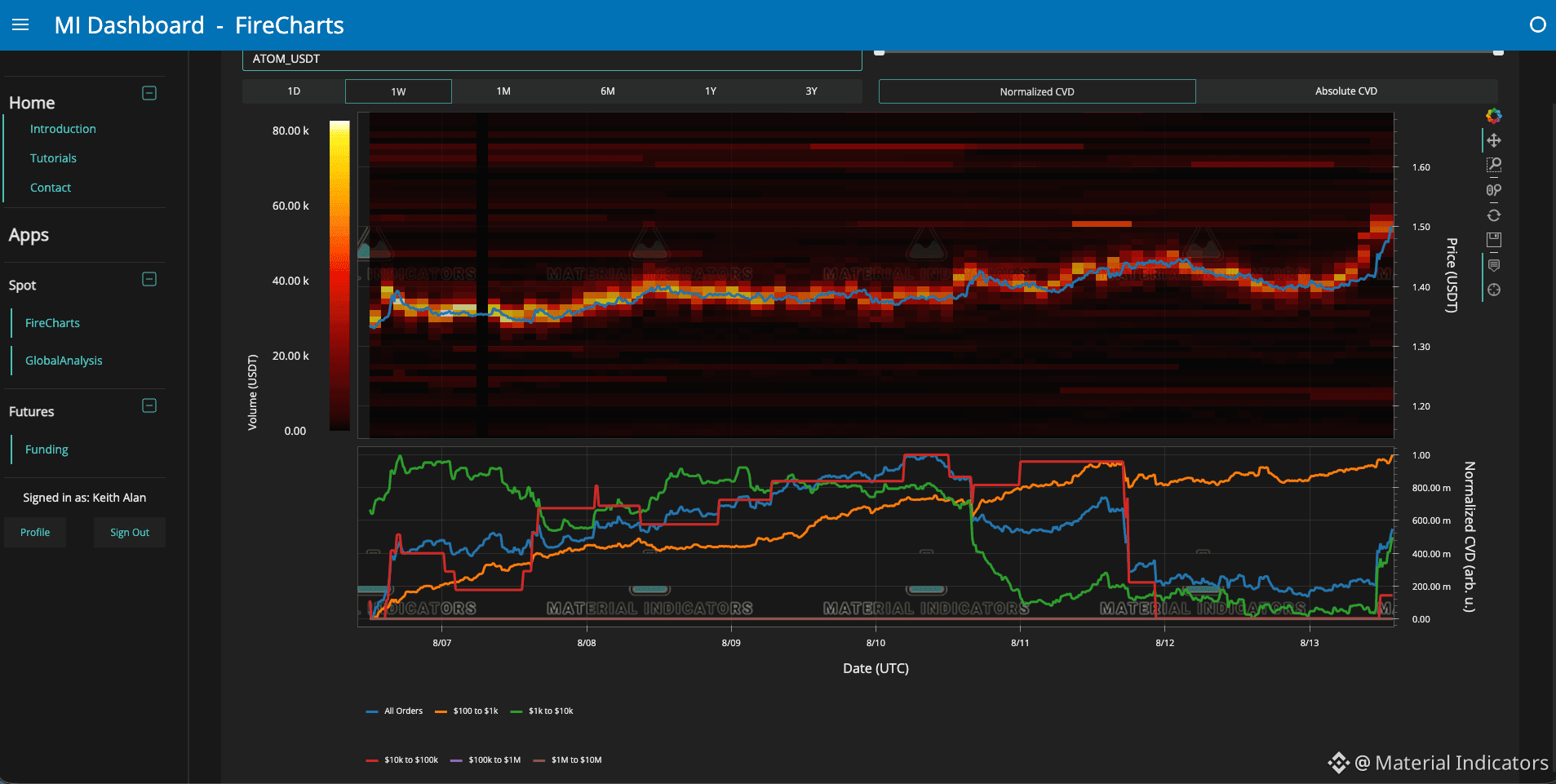Screen dimensions: 1556x784
Task: Toggle $10k to $100k legend series
Action: 402,760
